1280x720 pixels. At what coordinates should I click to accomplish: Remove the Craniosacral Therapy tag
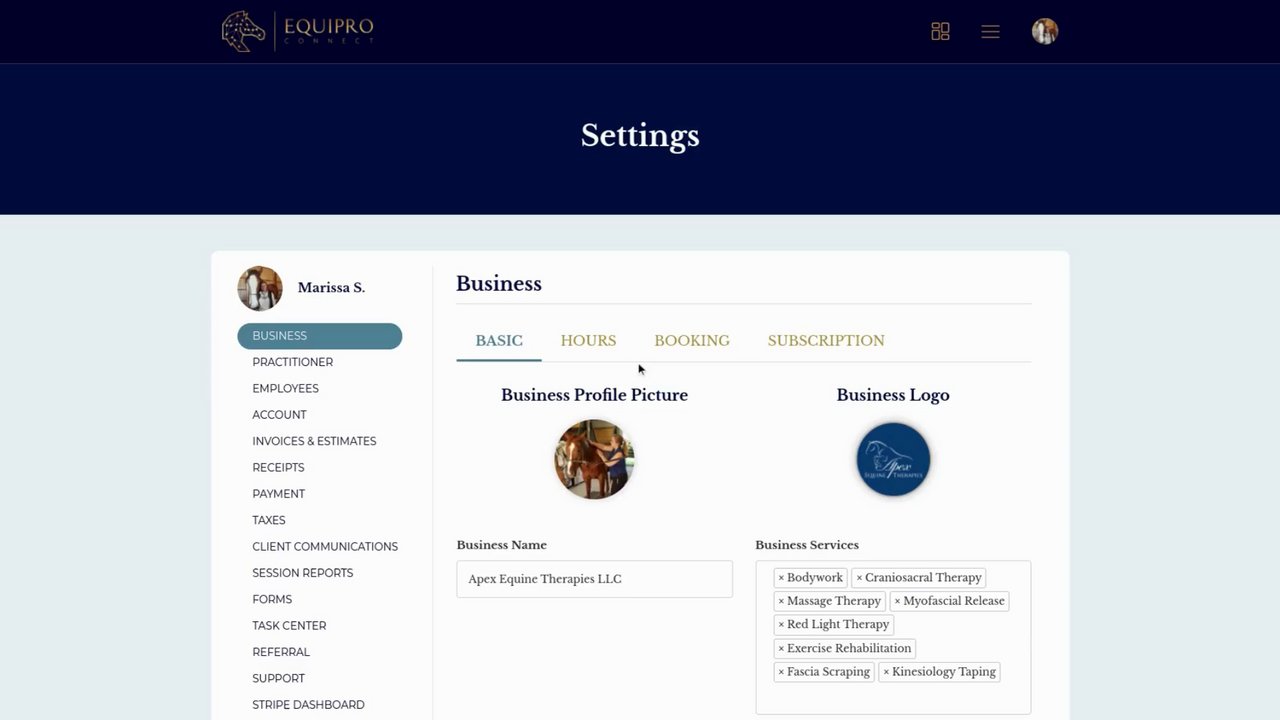pyautogui.click(x=859, y=578)
